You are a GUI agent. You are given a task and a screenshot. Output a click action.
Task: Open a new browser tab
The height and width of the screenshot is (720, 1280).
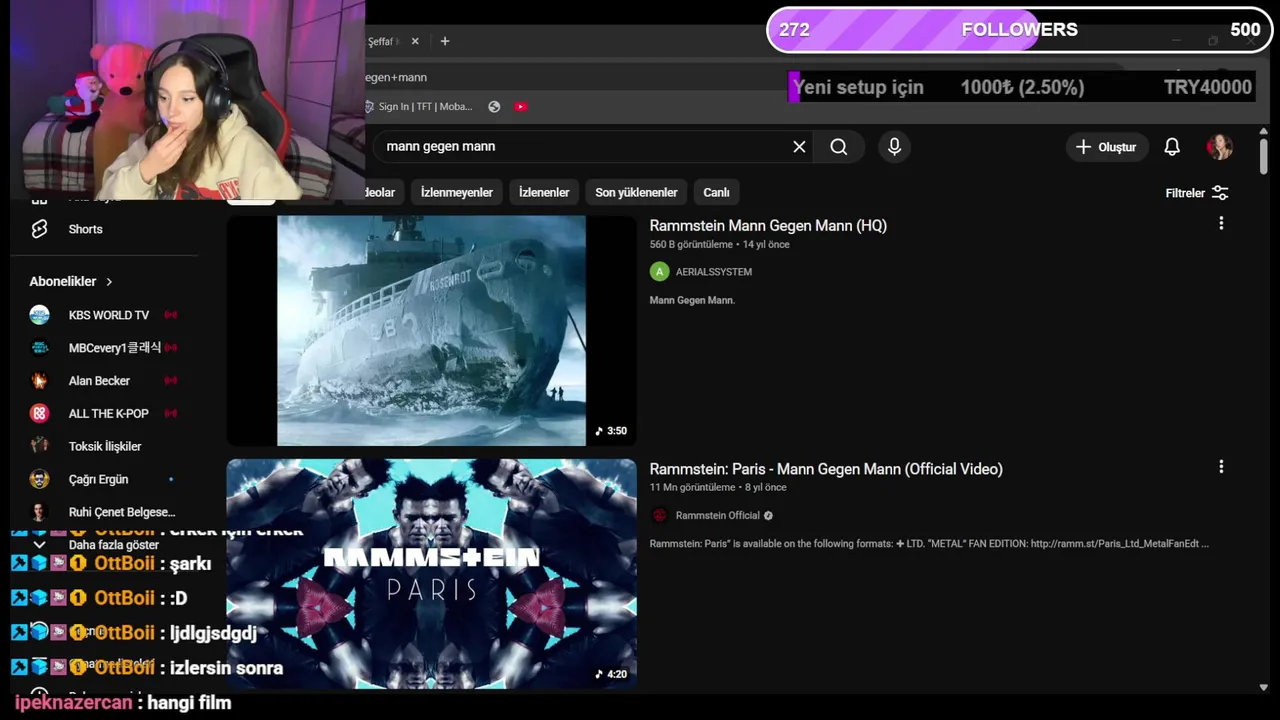[445, 41]
